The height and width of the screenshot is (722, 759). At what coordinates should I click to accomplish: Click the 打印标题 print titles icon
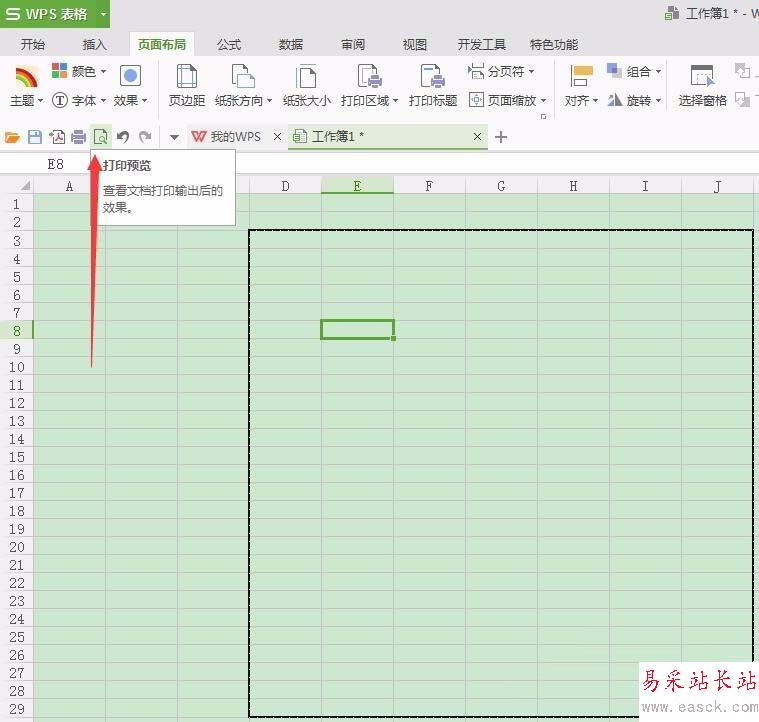pos(432,76)
